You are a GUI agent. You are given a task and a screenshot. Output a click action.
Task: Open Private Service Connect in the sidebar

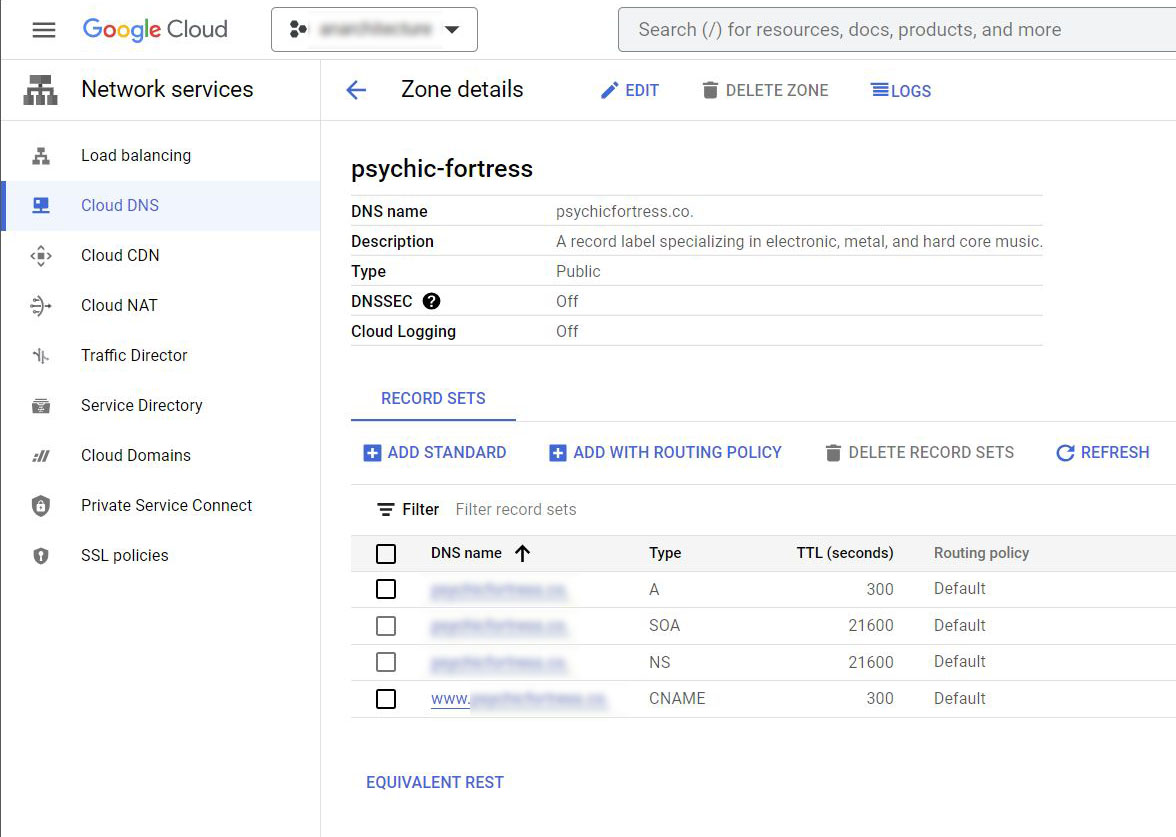pyautogui.click(x=166, y=506)
